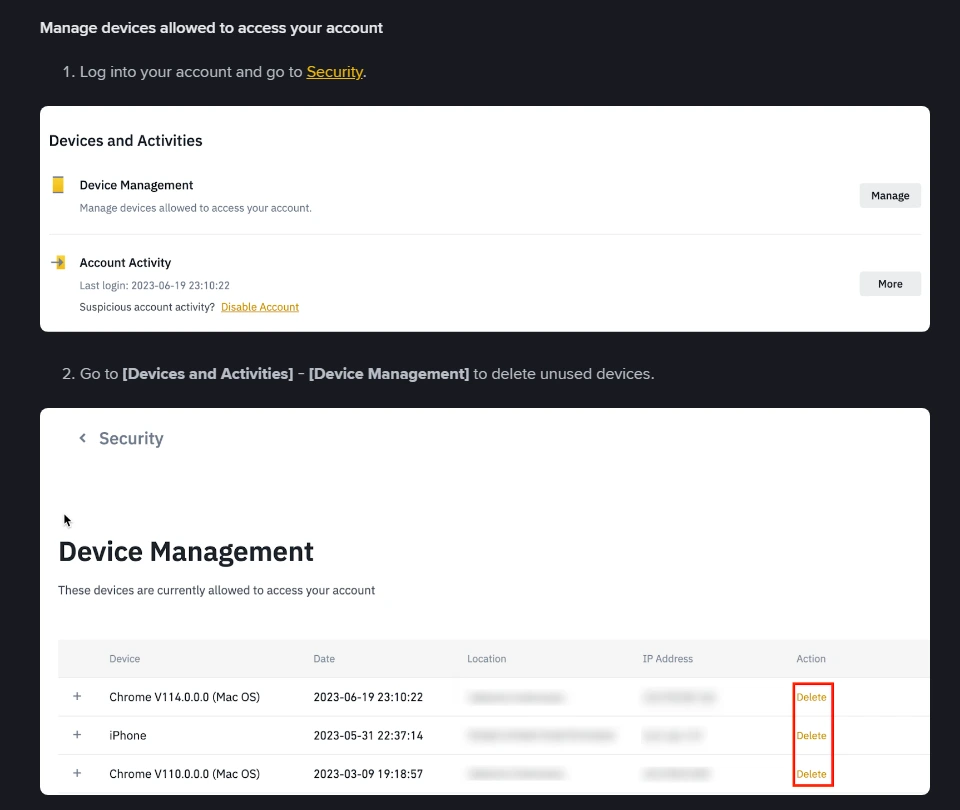Expand the Chrome V114.0.0.0 device row

[x=77, y=696]
